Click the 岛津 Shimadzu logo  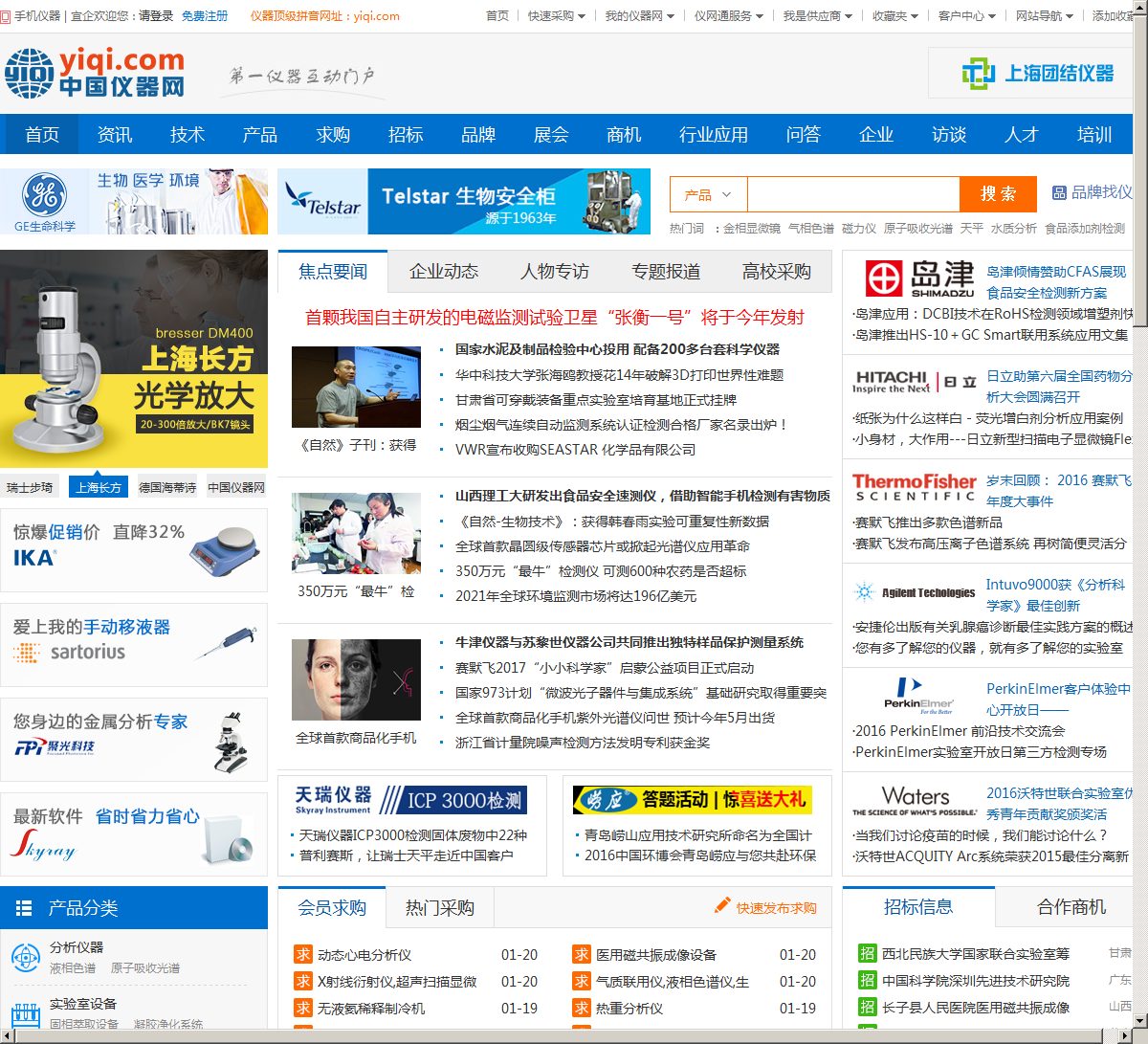pyautogui.click(x=920, y=278)
